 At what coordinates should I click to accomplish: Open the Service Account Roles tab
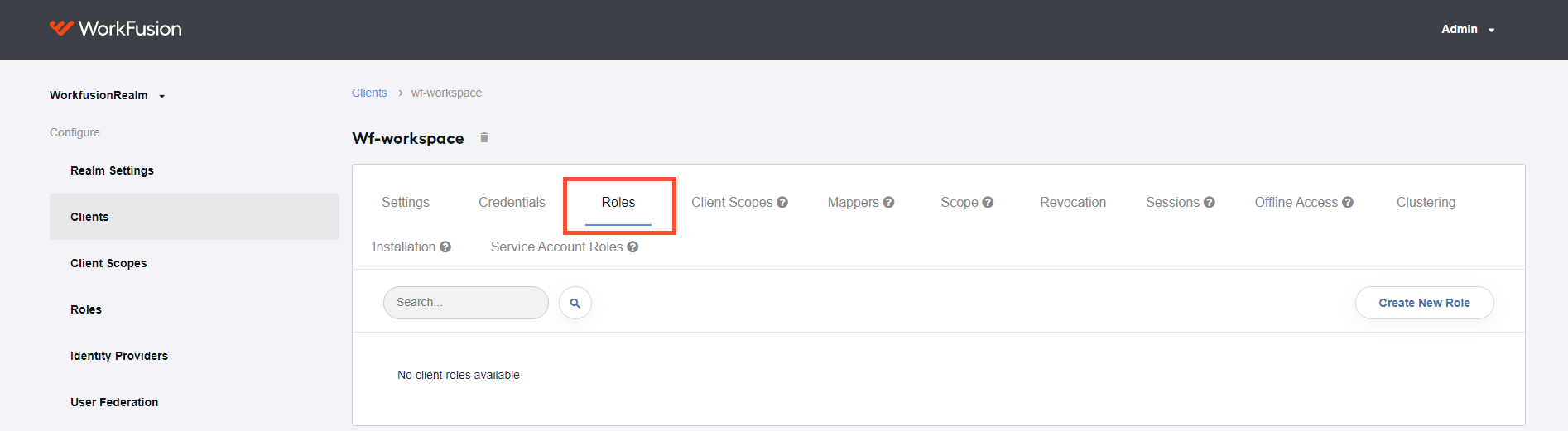pyautogui.click(x=556, y=247)
